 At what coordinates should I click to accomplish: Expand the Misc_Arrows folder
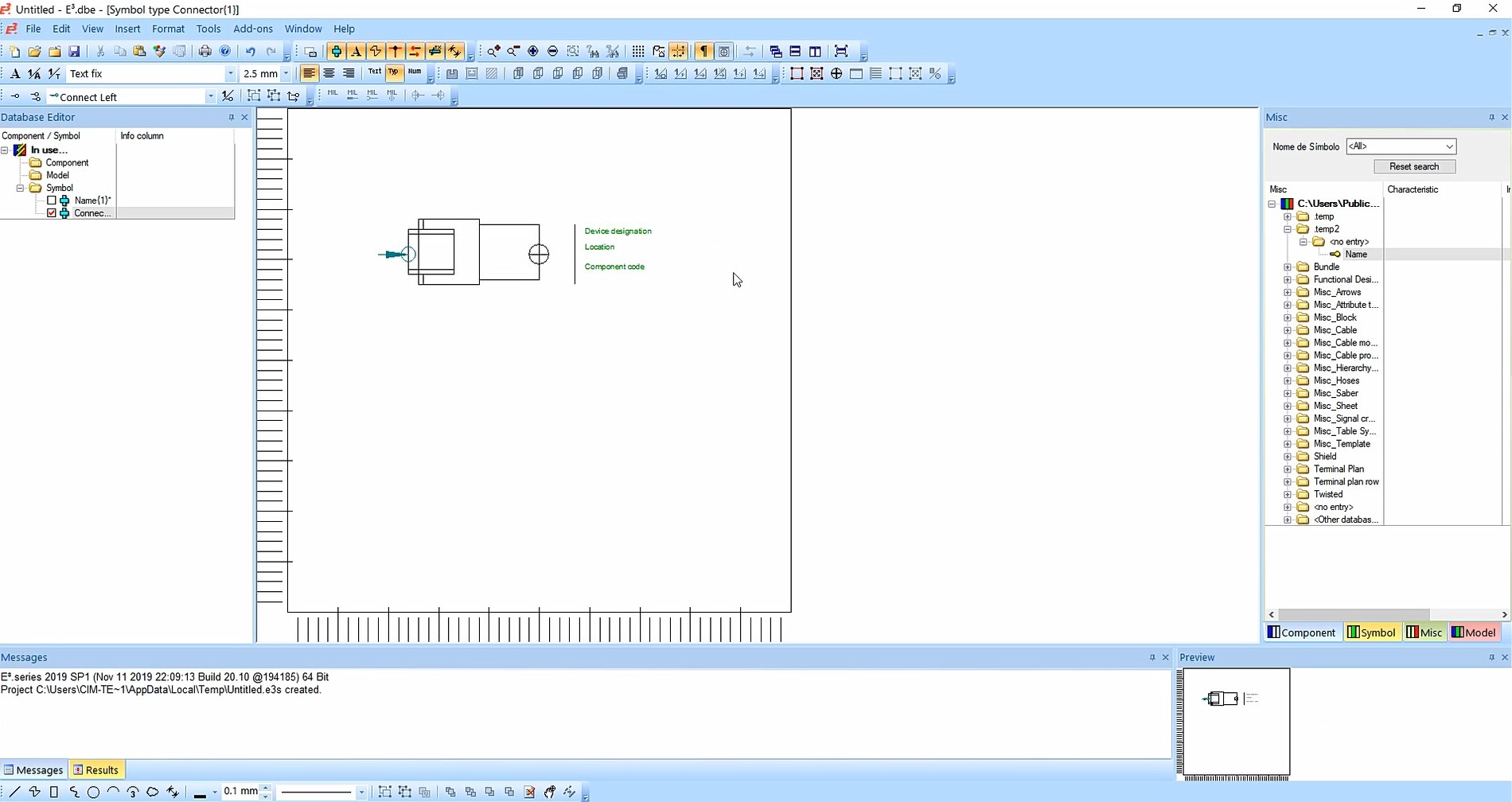[x=1288, y=292]
